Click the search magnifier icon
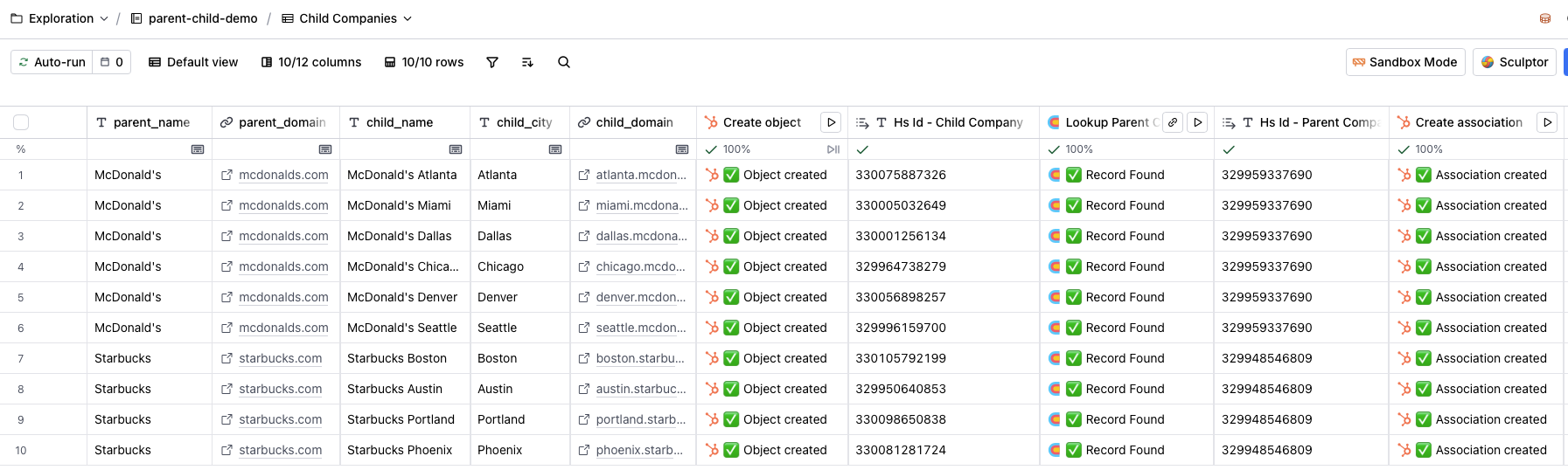Screen dimensions: 1568x470 click(x=564, y=62)
